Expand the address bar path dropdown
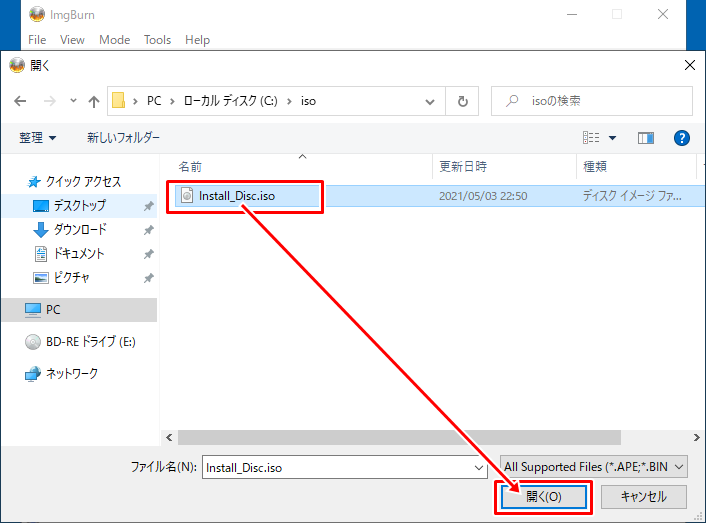The height and width of the screenshot is (523, 706). tap(429, 101)
